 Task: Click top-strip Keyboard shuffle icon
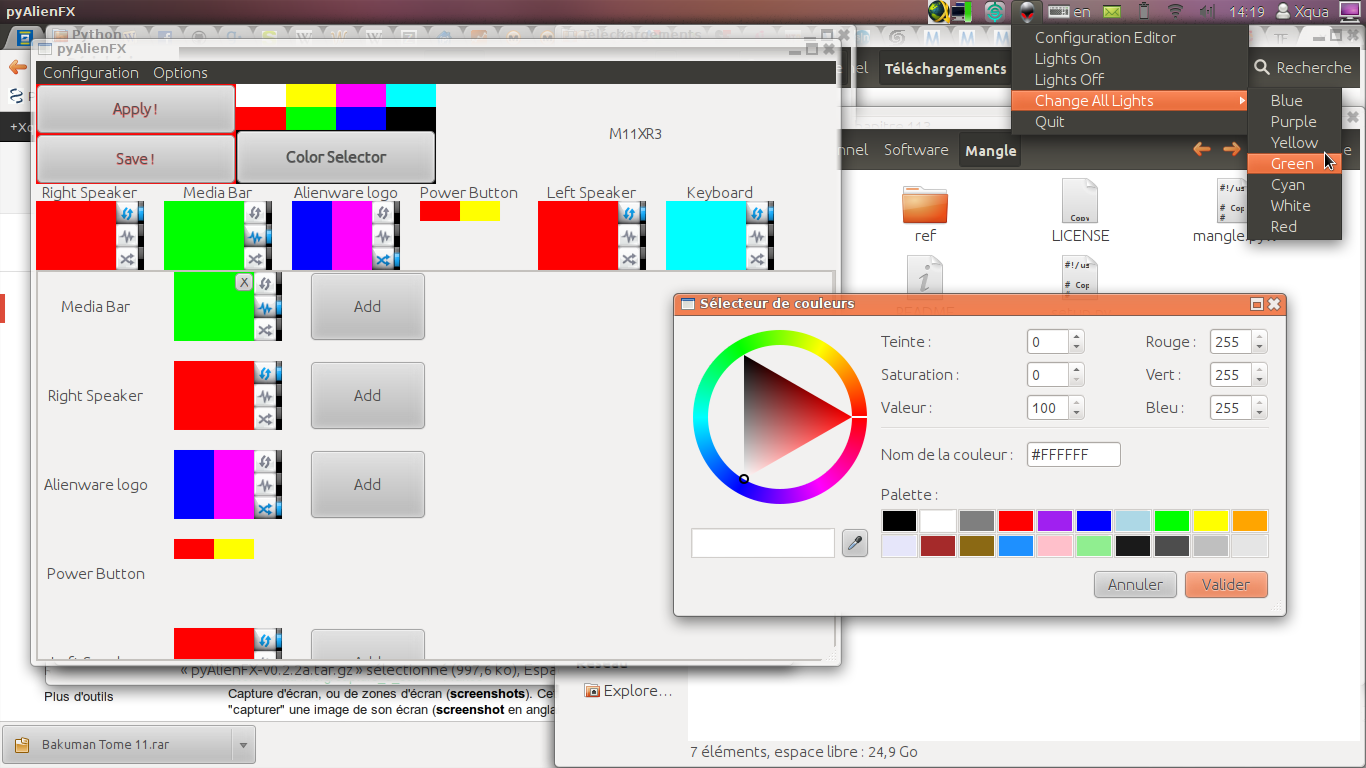coord(757,259)
